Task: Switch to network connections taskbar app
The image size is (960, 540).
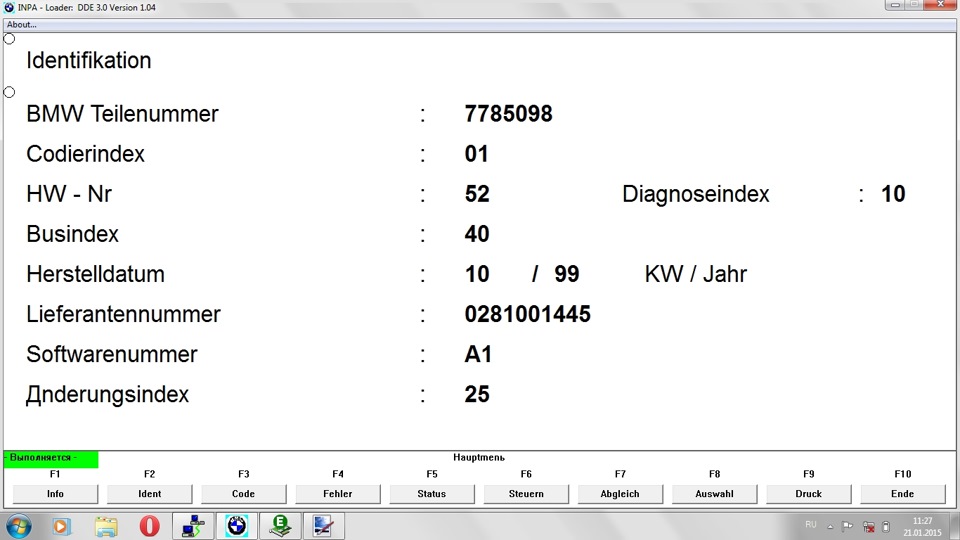Action: click(x=193, y=526)
